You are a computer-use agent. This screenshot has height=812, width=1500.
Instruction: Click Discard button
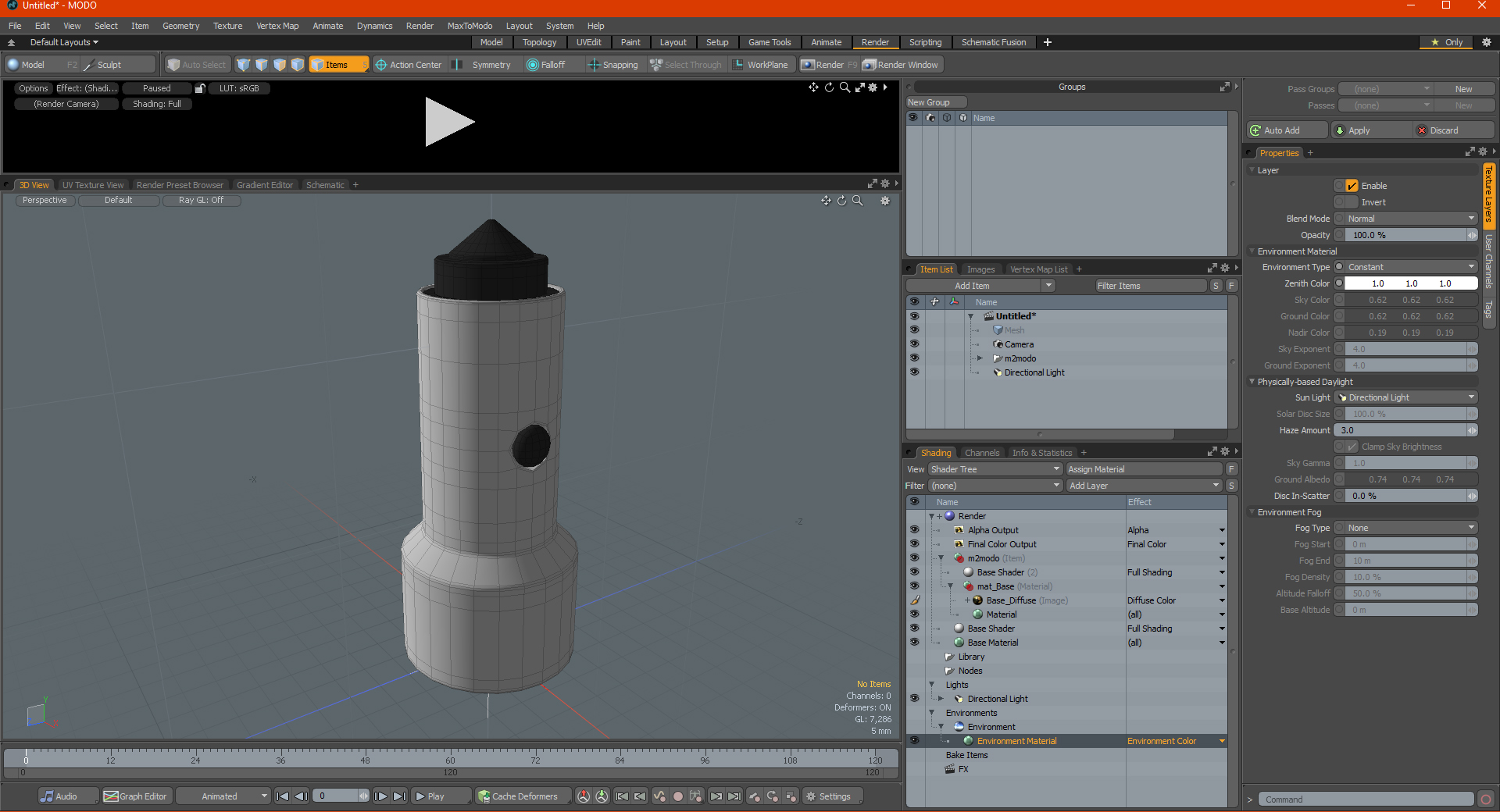tap(1455, 130)
